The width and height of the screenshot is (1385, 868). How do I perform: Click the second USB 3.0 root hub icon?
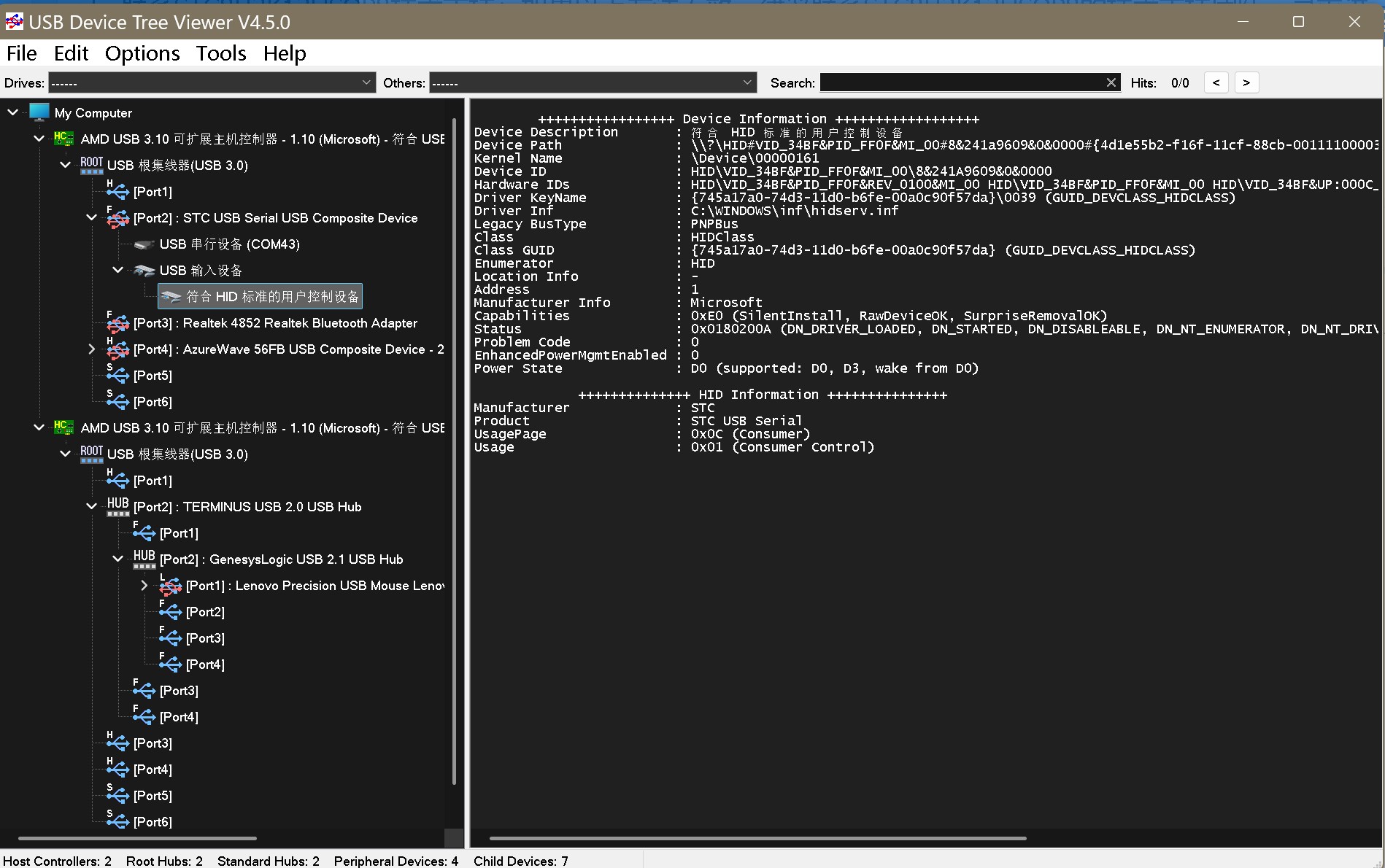91,454
